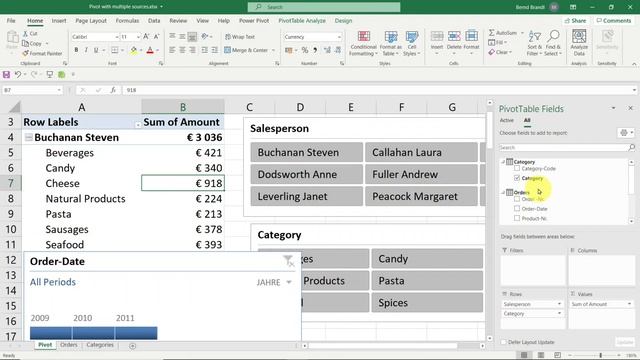The image size is (640, 360).
Task: Click the search box in title bar
Action: coord(324,7)
